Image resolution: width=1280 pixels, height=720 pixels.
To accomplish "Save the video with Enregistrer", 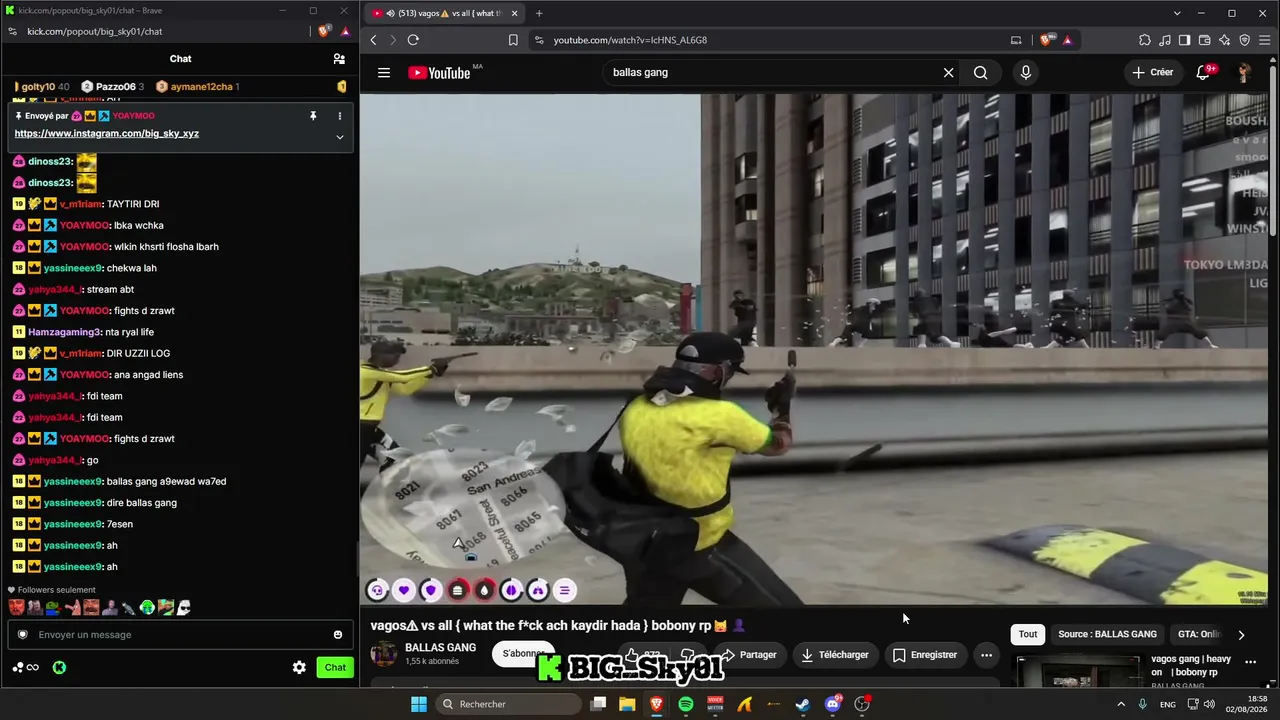I will tap(925, 655).
